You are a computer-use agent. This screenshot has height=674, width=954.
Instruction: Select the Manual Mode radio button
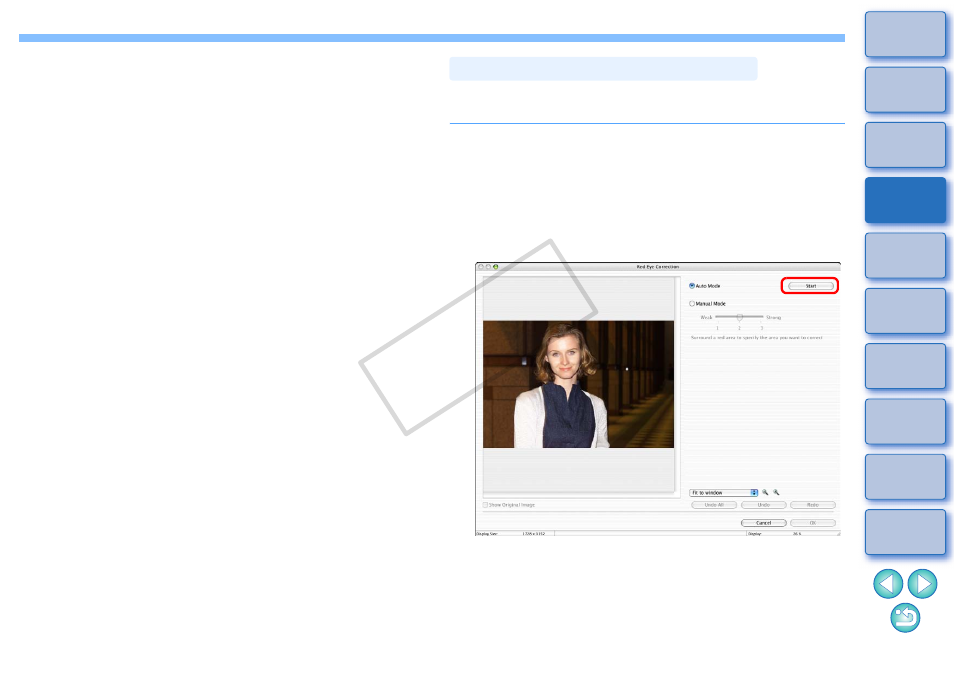point(692,304)
